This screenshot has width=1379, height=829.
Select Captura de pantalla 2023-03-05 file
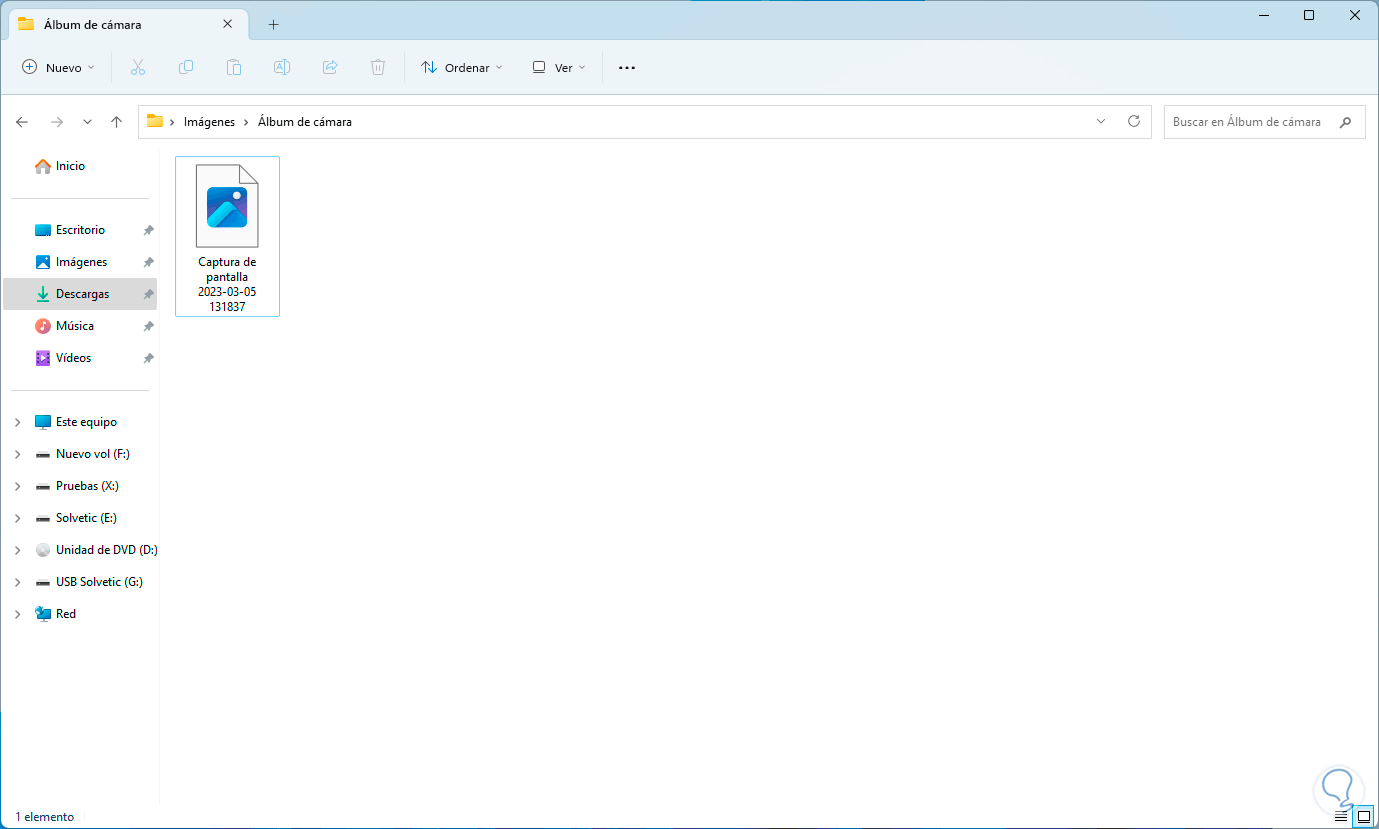(227, 236)
